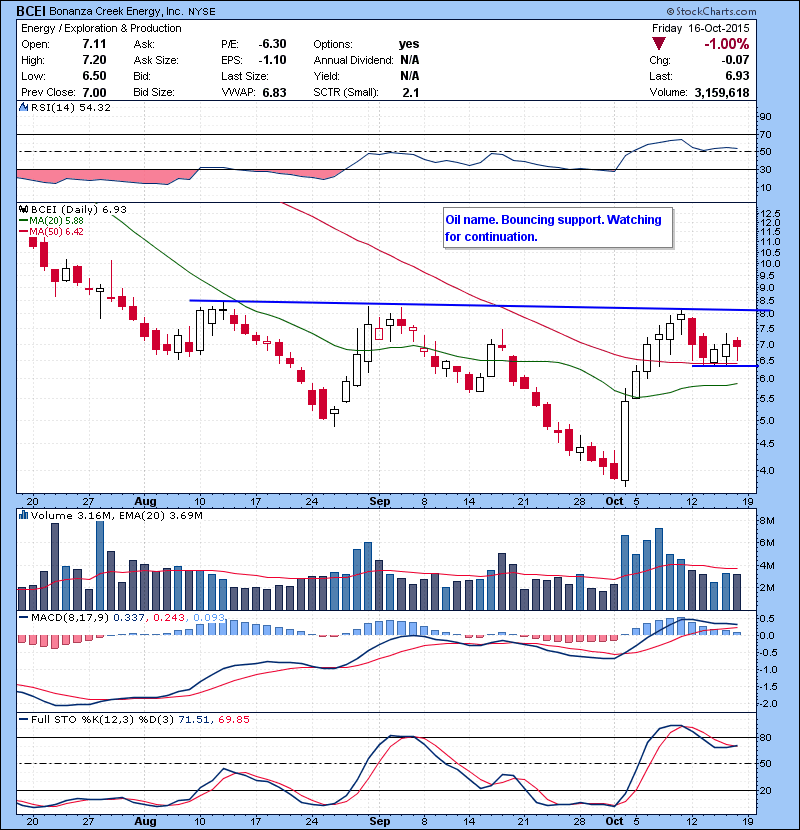Click the Annual Dividend label

click(353, 60)
